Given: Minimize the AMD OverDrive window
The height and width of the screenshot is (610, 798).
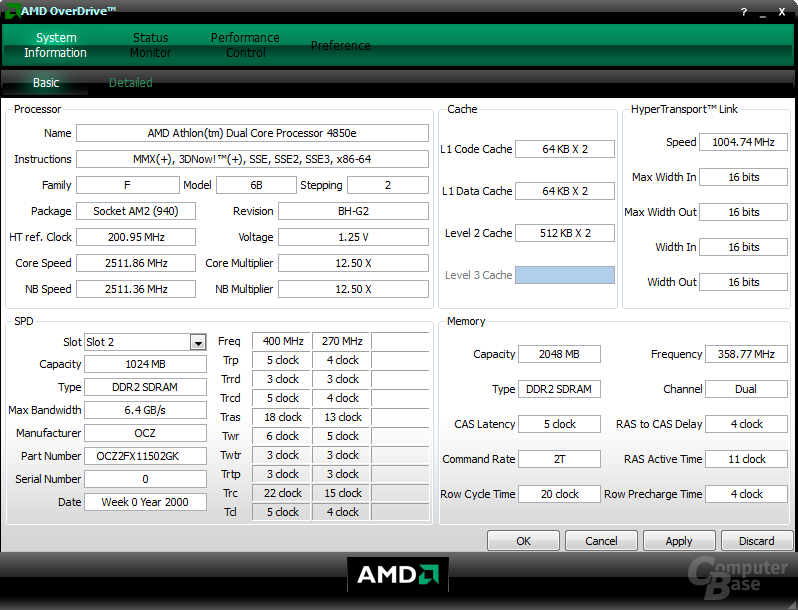Looking at the screenshot, I should click(x=763, y=14).
